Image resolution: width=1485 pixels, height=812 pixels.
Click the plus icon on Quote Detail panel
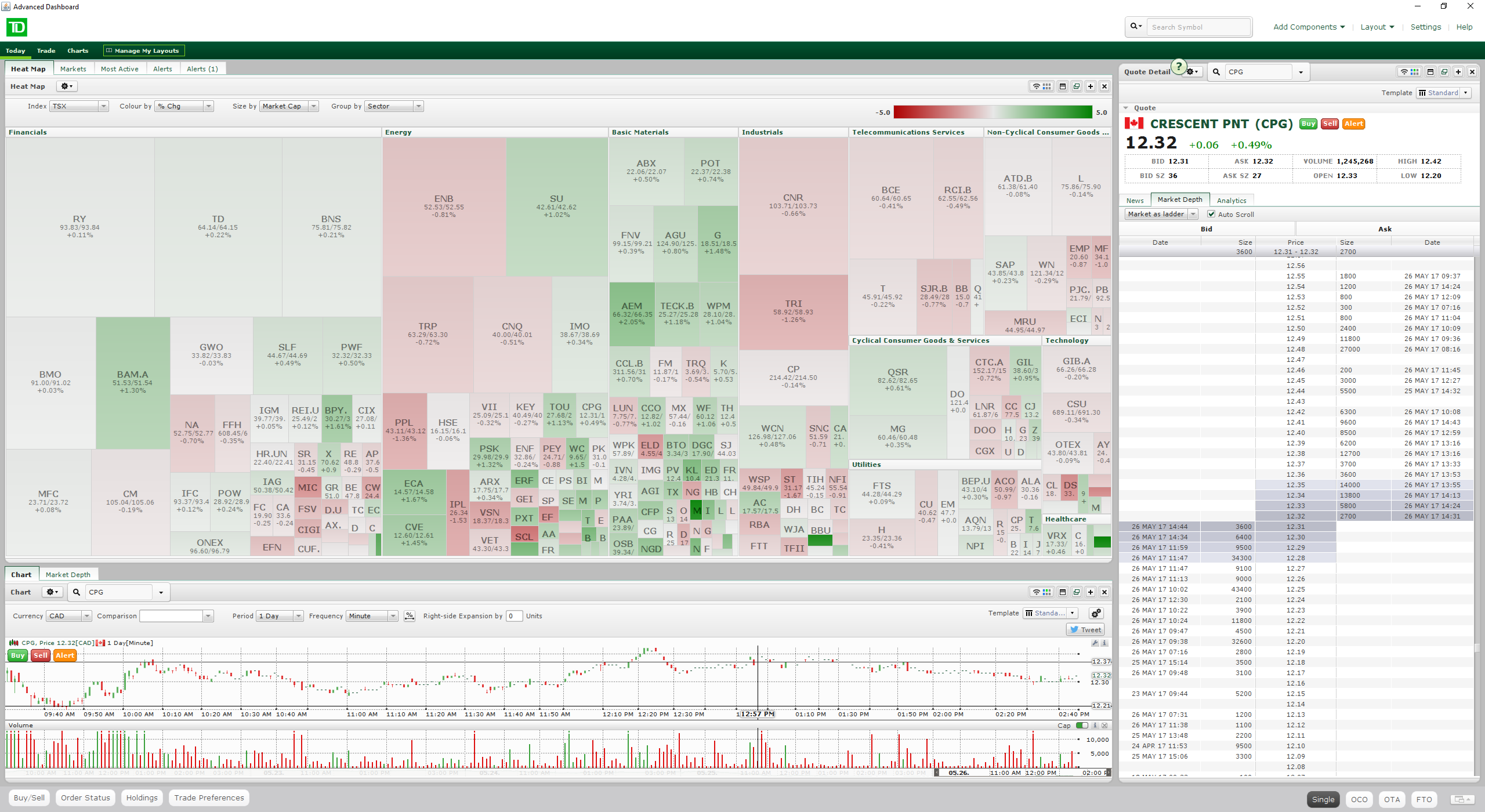(x=1458, y=72)
